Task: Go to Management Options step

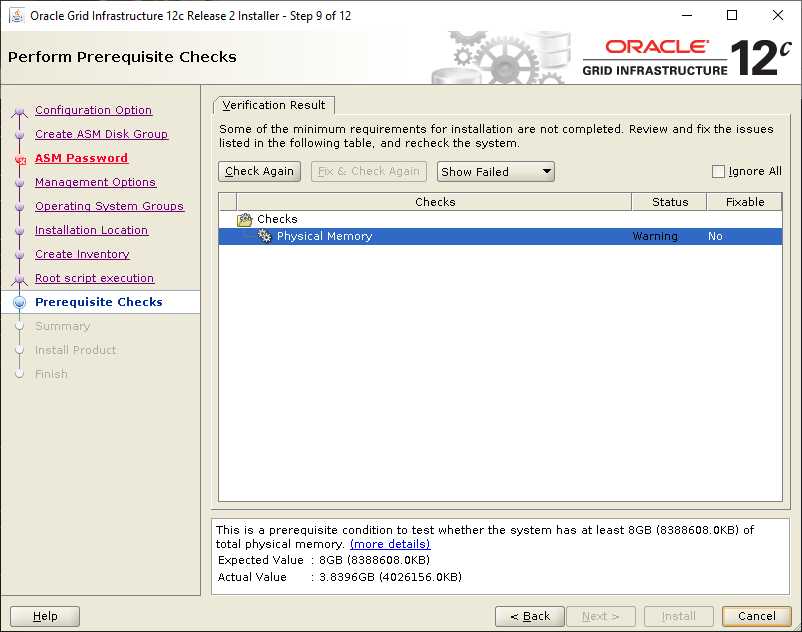Action: (95, 182)
